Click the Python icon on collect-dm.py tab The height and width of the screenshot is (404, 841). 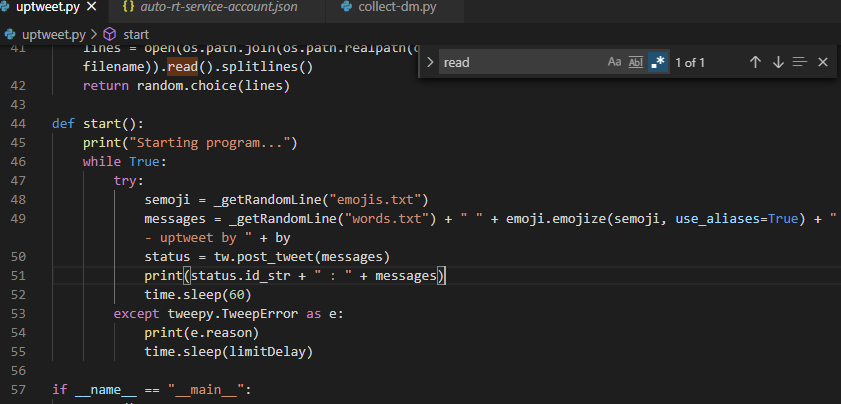coord(346,8)
